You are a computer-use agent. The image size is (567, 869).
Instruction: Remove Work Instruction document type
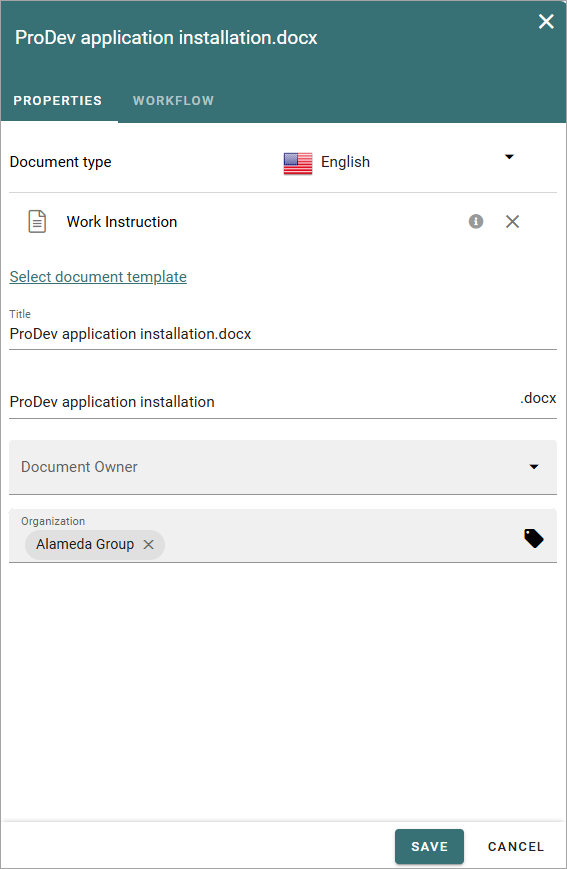pos(512,222)
